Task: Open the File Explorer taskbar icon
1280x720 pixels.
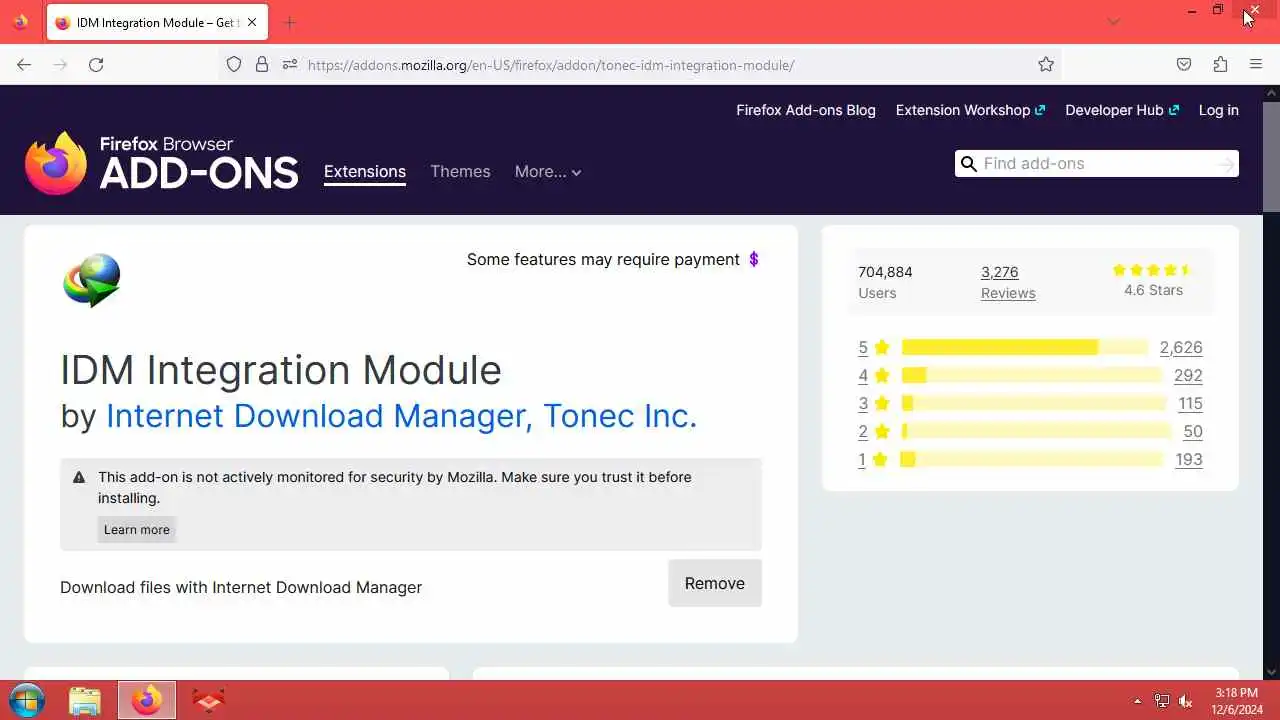Action: [x=85, y=700]
